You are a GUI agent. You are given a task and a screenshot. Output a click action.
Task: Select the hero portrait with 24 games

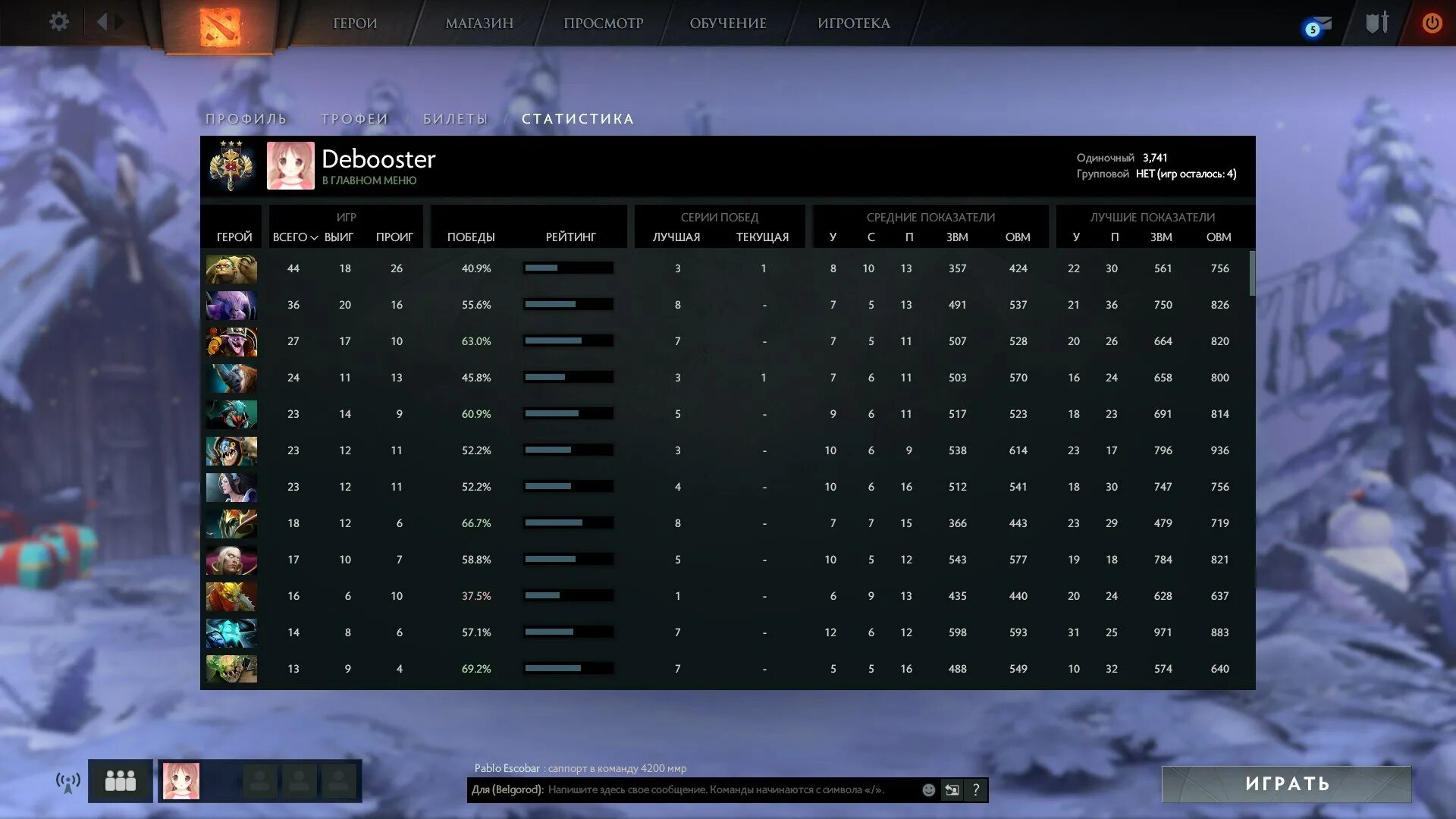click(x=231, y=378)
